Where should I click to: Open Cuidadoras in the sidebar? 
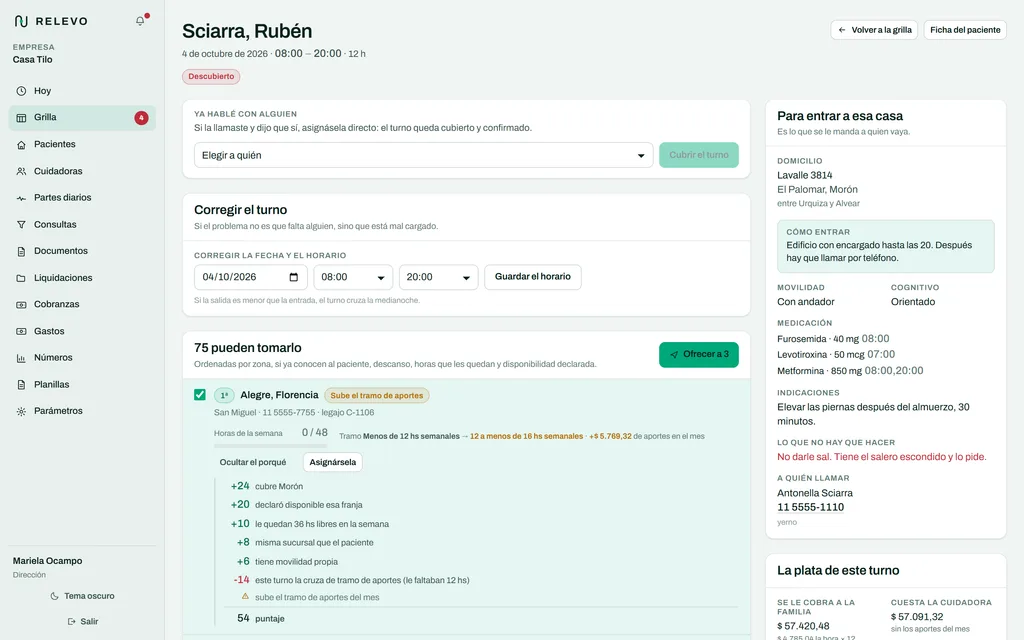coord(82,171)
